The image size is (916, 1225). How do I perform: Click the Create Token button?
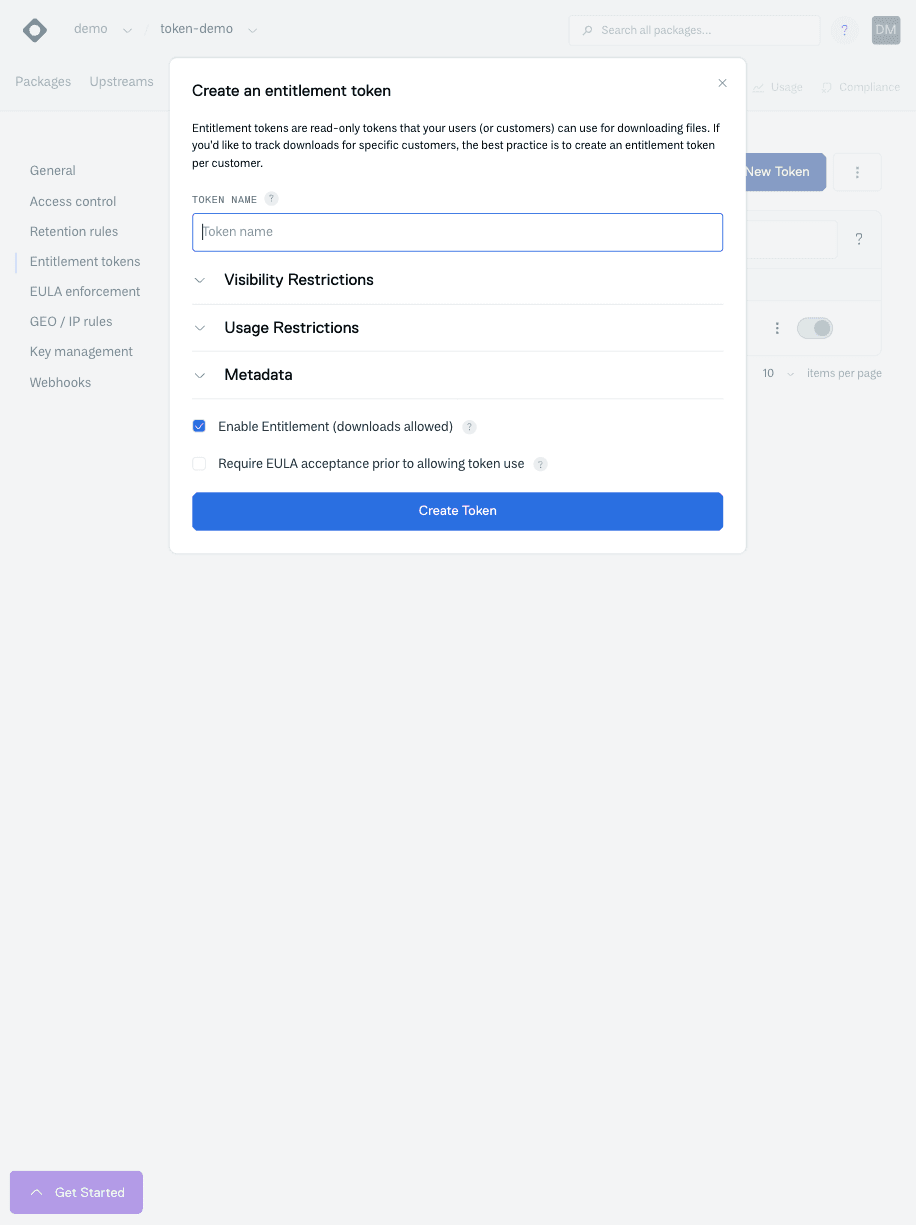pyautogui.click(x=457, y=511)
